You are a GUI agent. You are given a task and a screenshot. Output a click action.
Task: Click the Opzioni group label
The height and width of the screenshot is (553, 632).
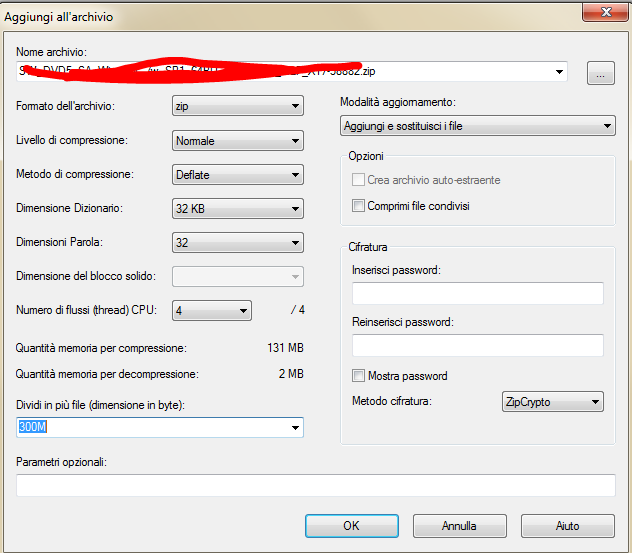click(x=366, y=156)
